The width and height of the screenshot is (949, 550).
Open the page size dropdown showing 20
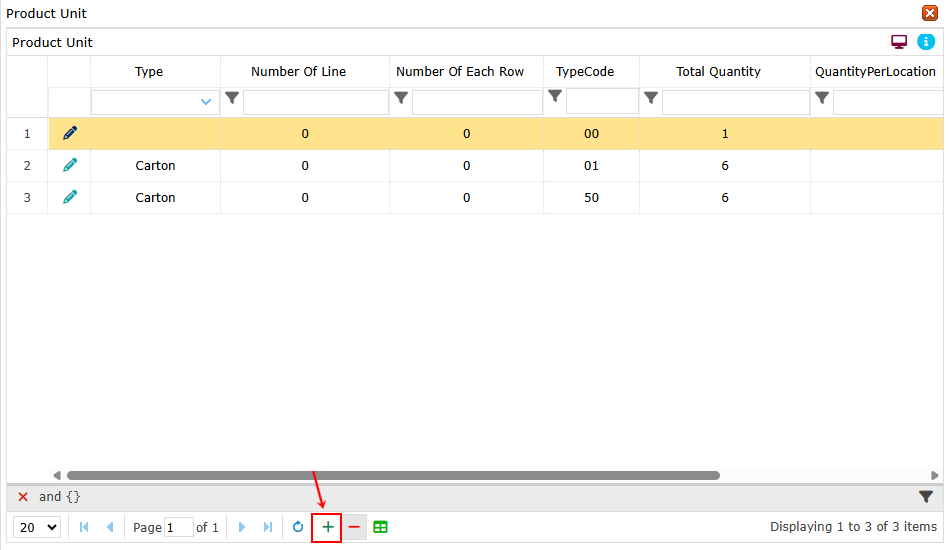click(38, 527)
